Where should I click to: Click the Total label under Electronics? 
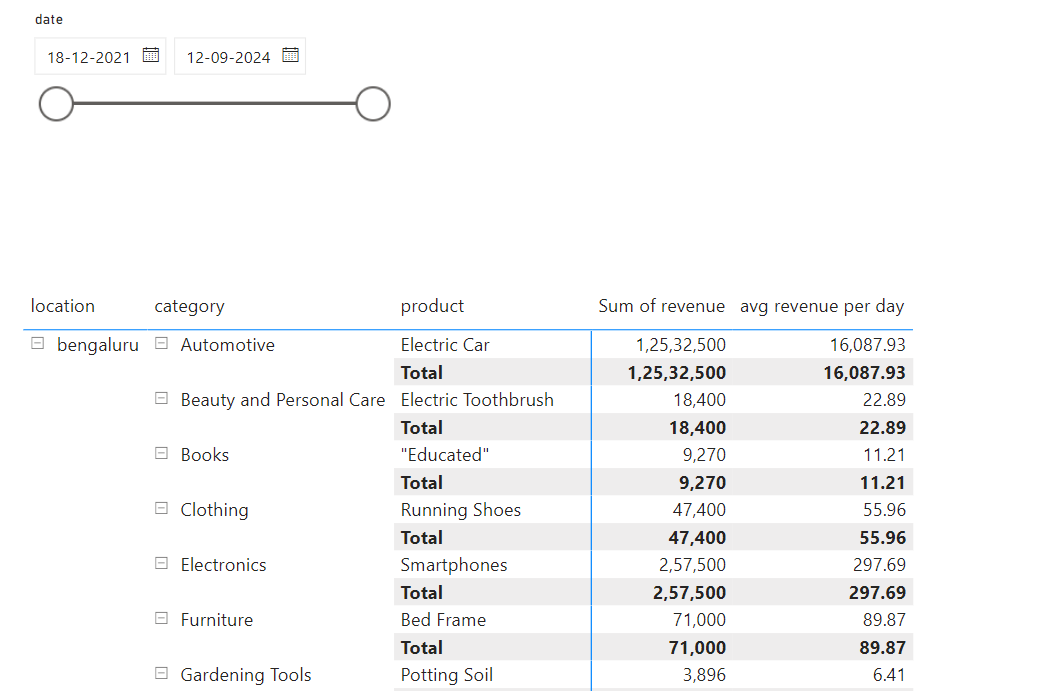click(x=421, y=593)
